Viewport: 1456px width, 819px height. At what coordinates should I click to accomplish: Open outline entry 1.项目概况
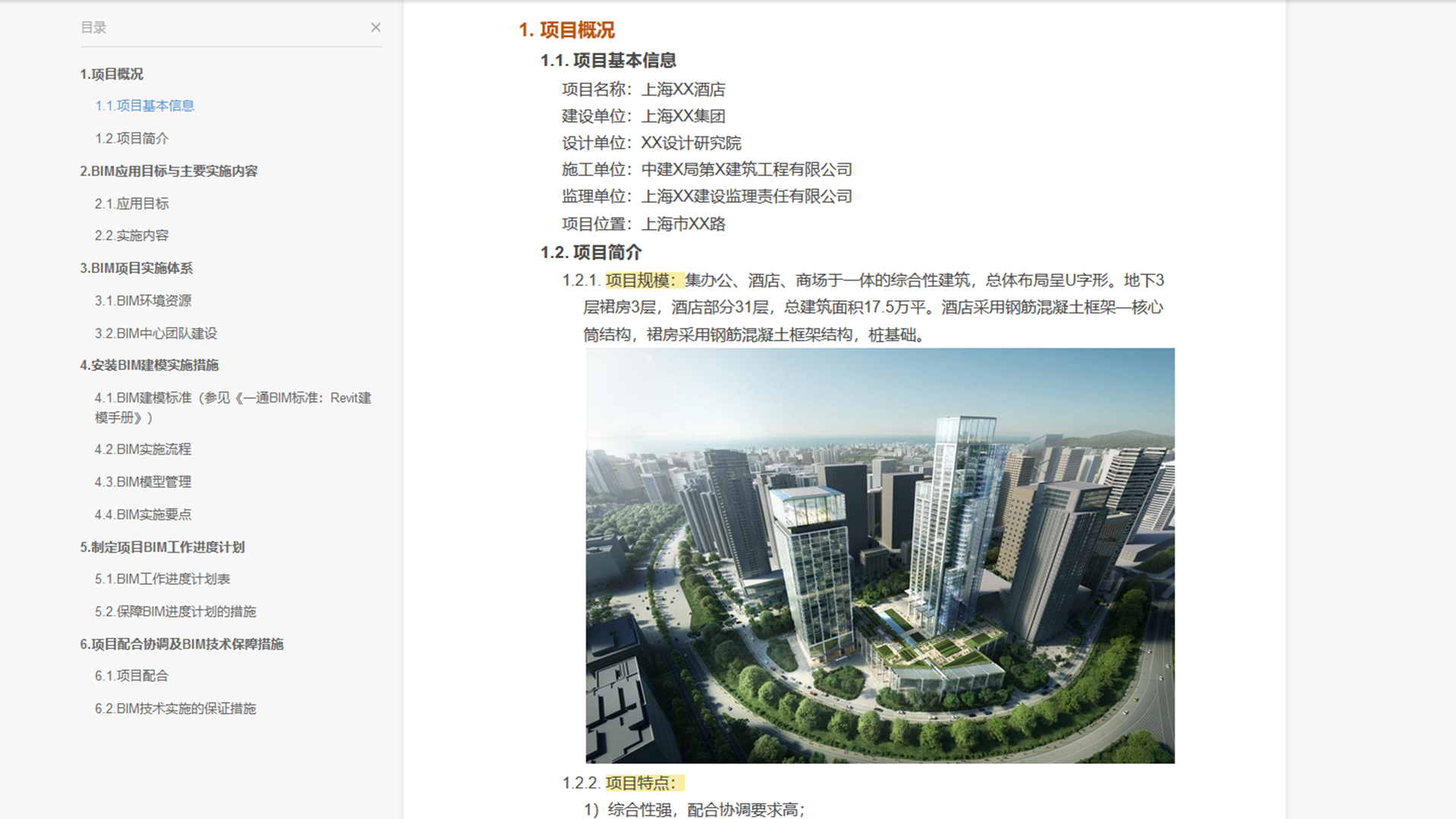[111, 74]
